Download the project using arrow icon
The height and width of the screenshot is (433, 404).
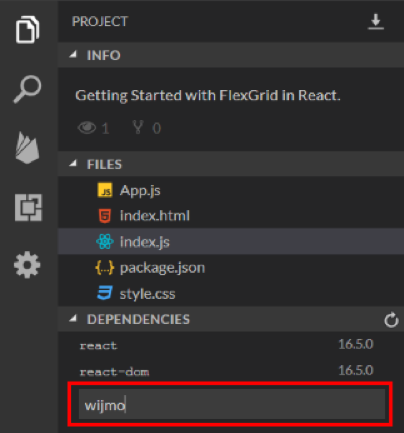[376, 22]
